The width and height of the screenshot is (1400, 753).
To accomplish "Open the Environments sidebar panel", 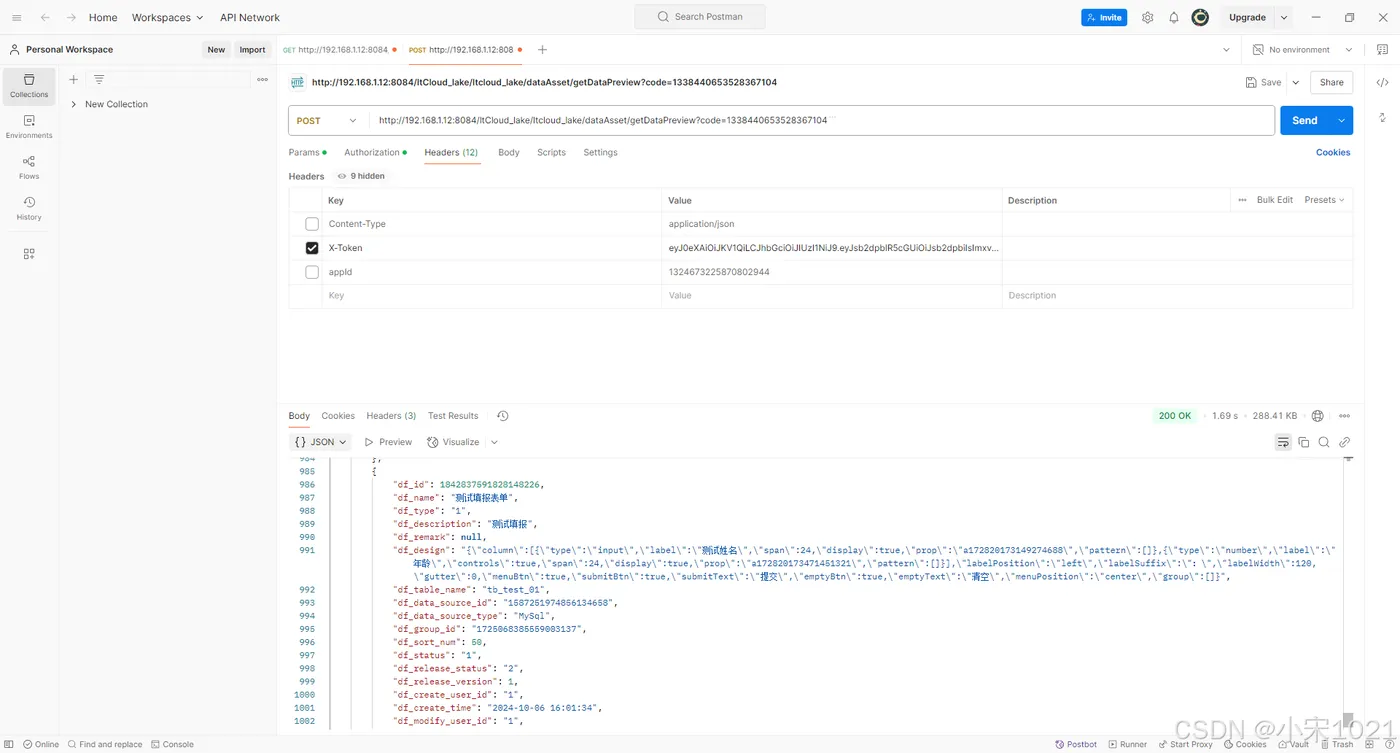I will 29,126.
